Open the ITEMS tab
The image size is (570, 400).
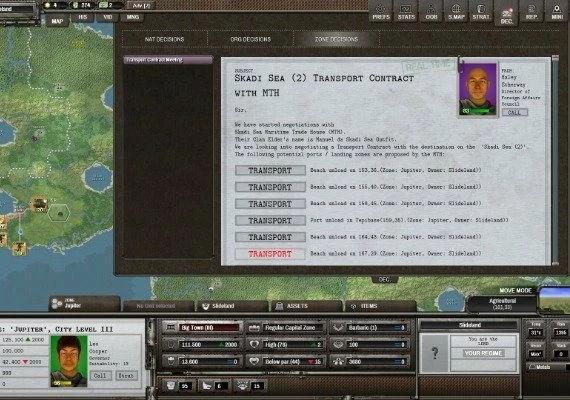point(380,306)
